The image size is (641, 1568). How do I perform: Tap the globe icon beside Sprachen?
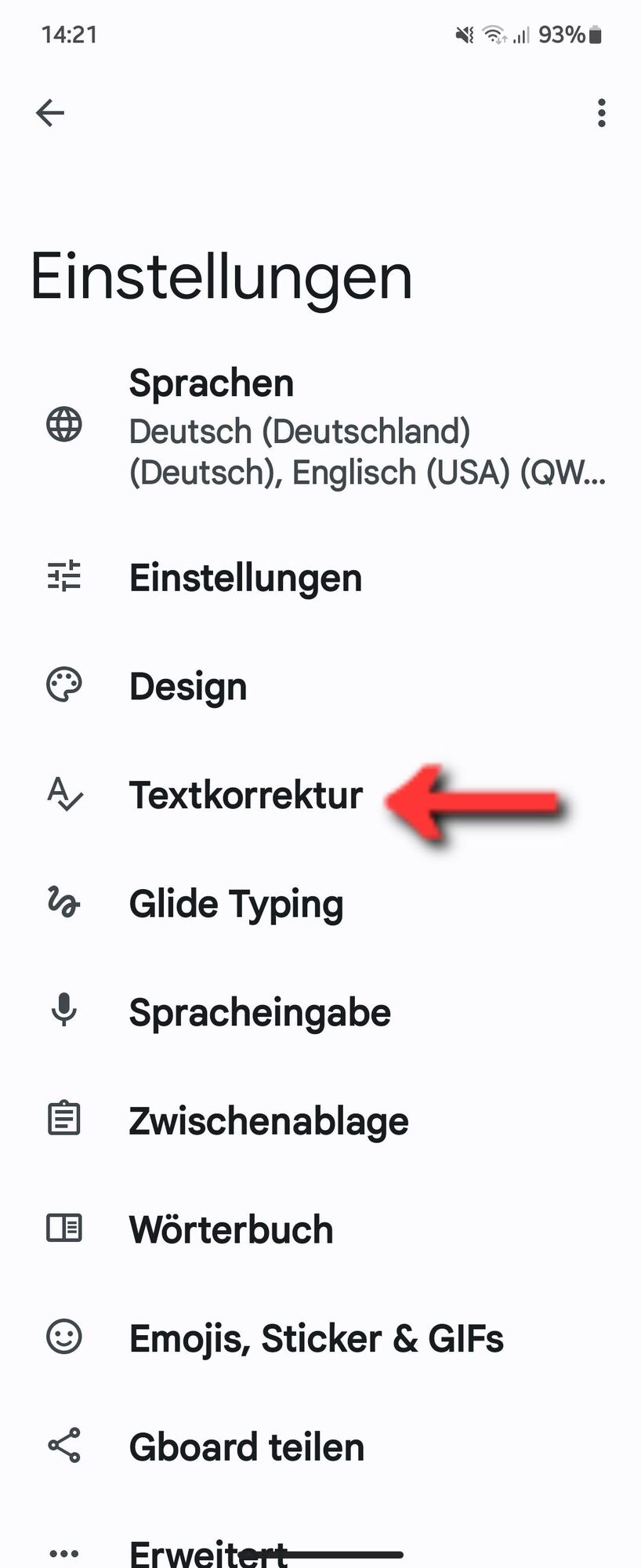(x=63, y=424)
